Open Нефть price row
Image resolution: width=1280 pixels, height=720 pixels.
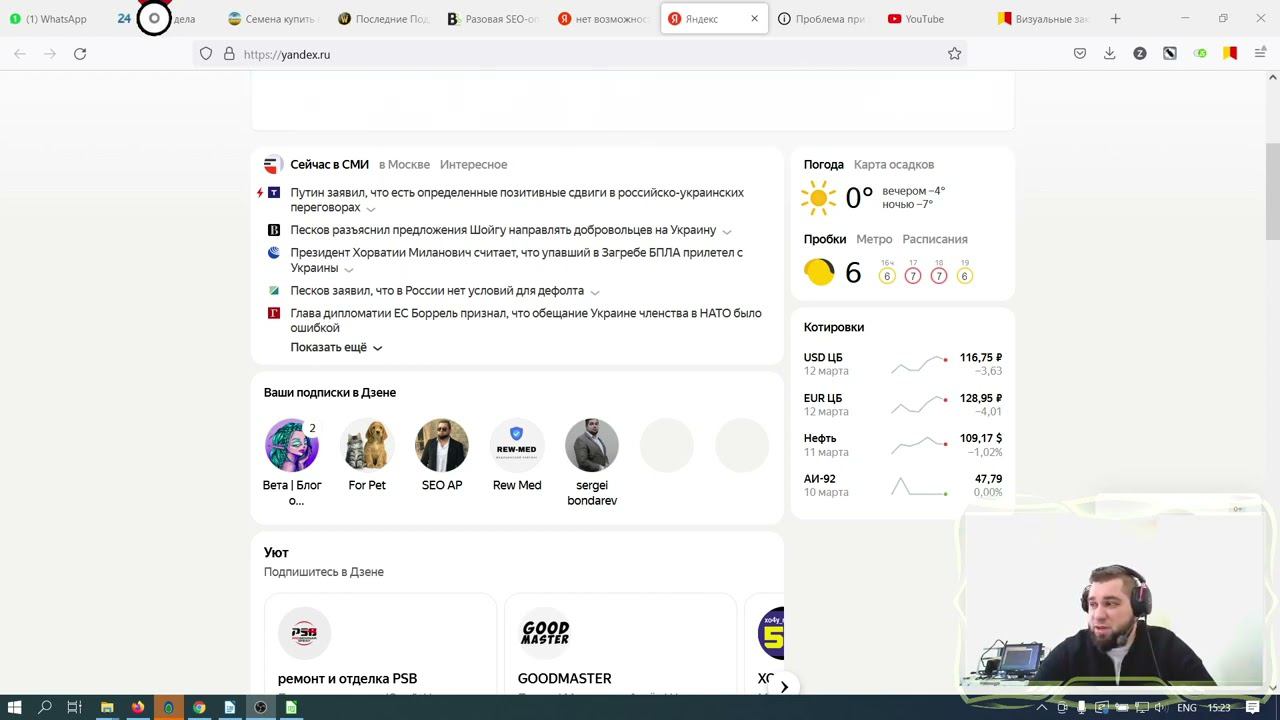[903, 445]
